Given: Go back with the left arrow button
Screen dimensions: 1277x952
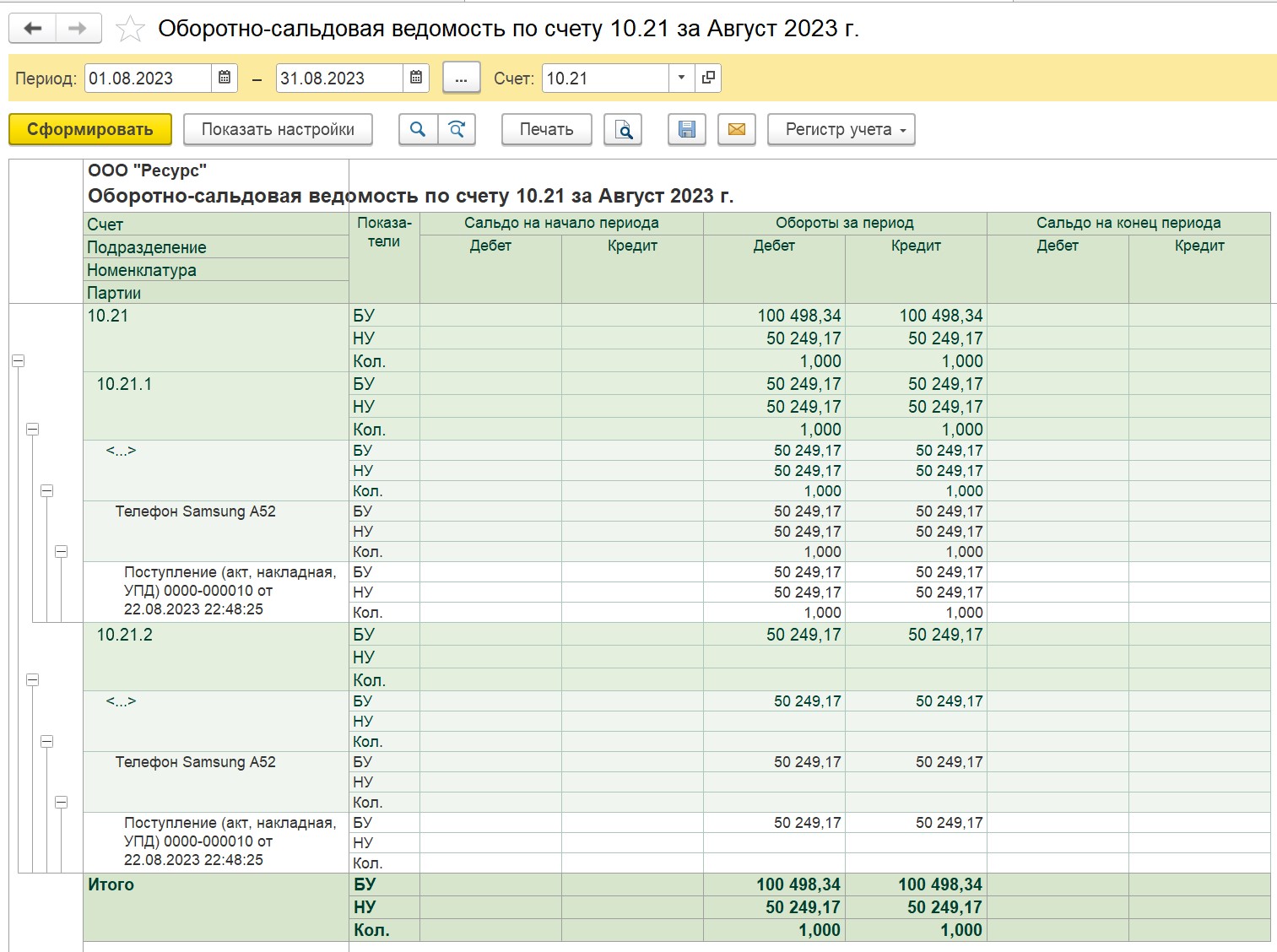Looking at the screenshot, I should pyautogui.click(x=33, y=29).
